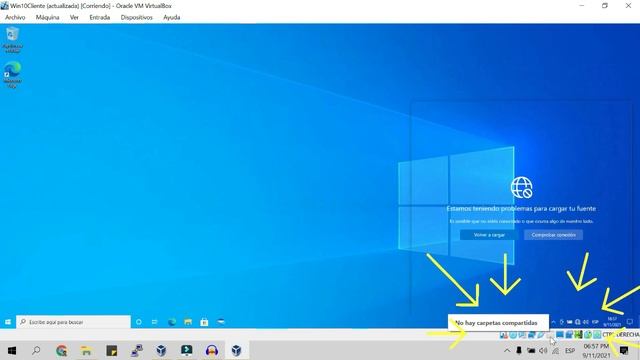Open File Explorer in the guest taskbar

point(188,322)
